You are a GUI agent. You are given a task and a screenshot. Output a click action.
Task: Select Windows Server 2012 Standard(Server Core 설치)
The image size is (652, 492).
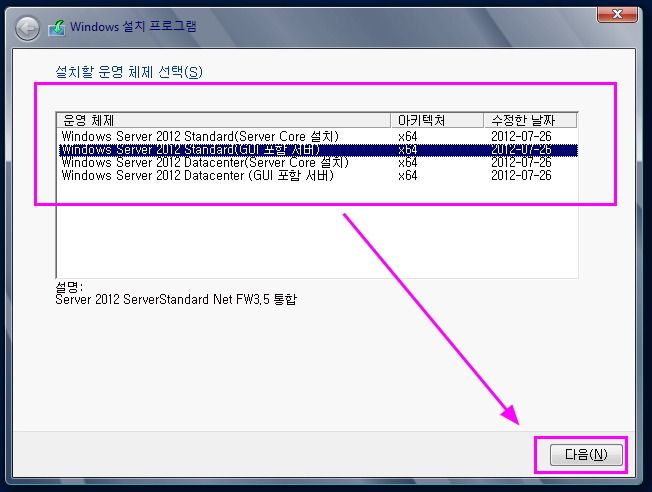pos(317,136)
